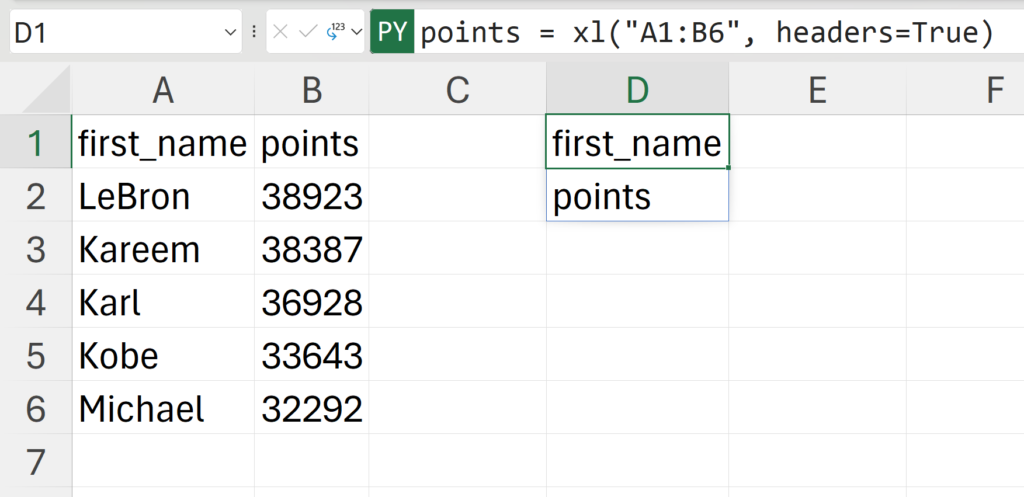1024x497 pixels.
Task: Click the enter checkmark icon in formula bar
Action: [307, 32]
